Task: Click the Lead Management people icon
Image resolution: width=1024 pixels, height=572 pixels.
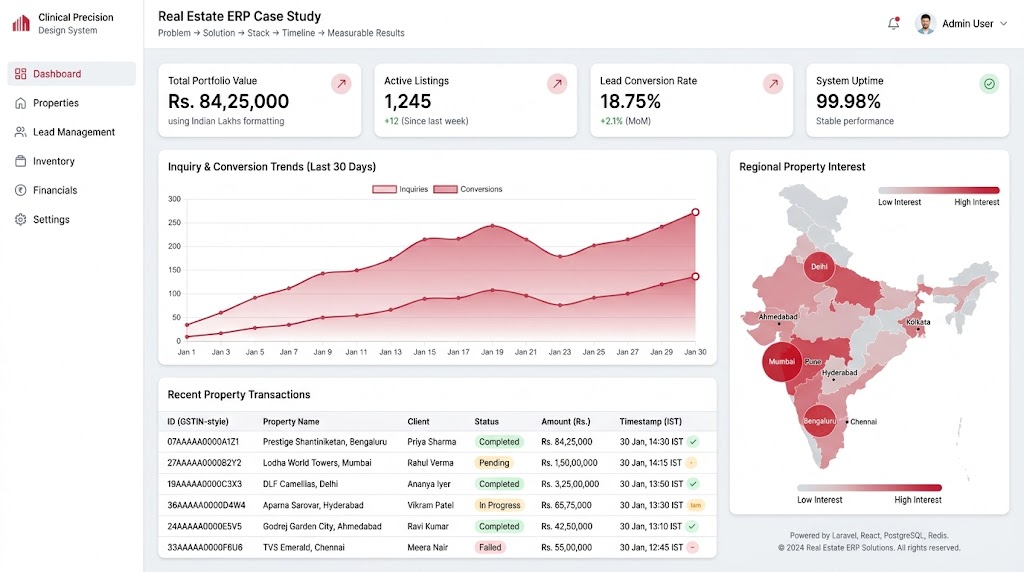Action: [20, 132]
